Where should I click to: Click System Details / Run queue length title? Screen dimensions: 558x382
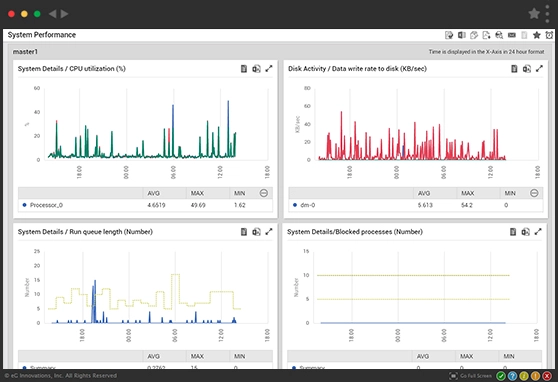tap(85, 232)
